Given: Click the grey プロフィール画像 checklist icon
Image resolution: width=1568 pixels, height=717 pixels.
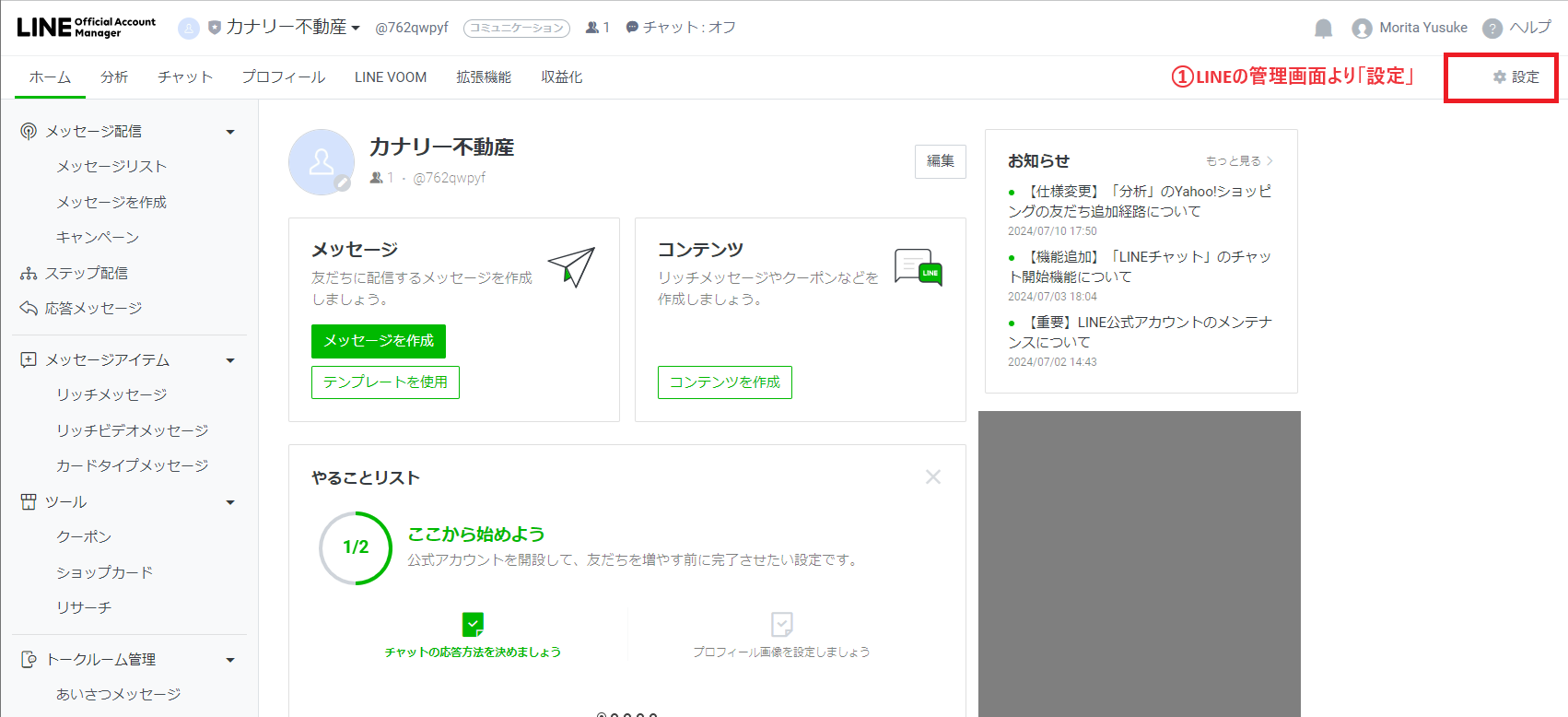Looking at the screenshot, I should (x=781, y=625).
